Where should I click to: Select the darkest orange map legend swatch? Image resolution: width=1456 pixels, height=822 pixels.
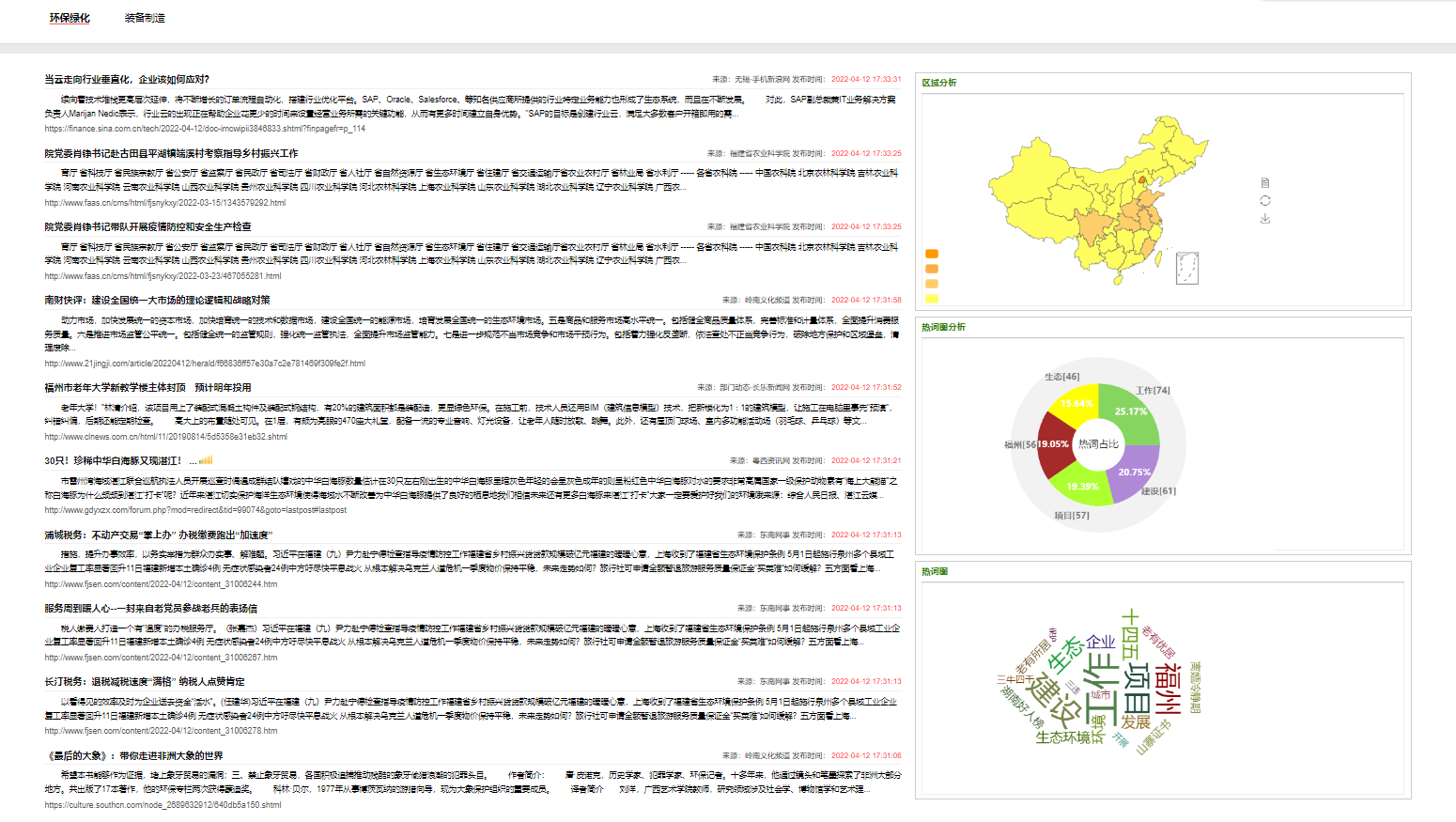[x=932, y=254]
